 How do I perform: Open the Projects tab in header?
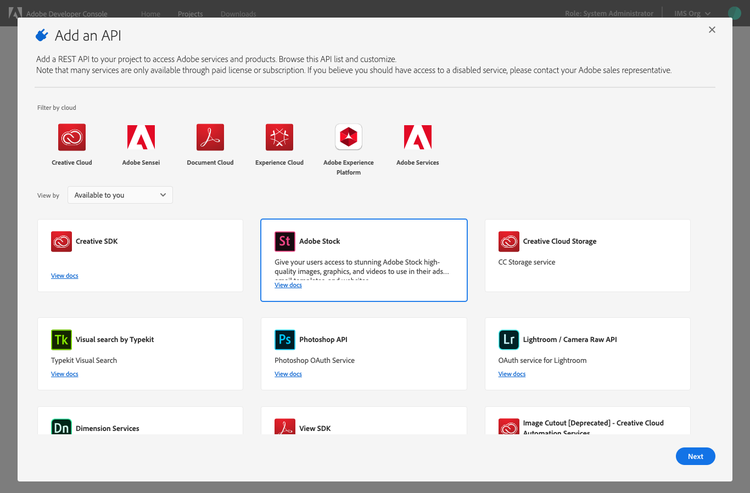[190, 13]
